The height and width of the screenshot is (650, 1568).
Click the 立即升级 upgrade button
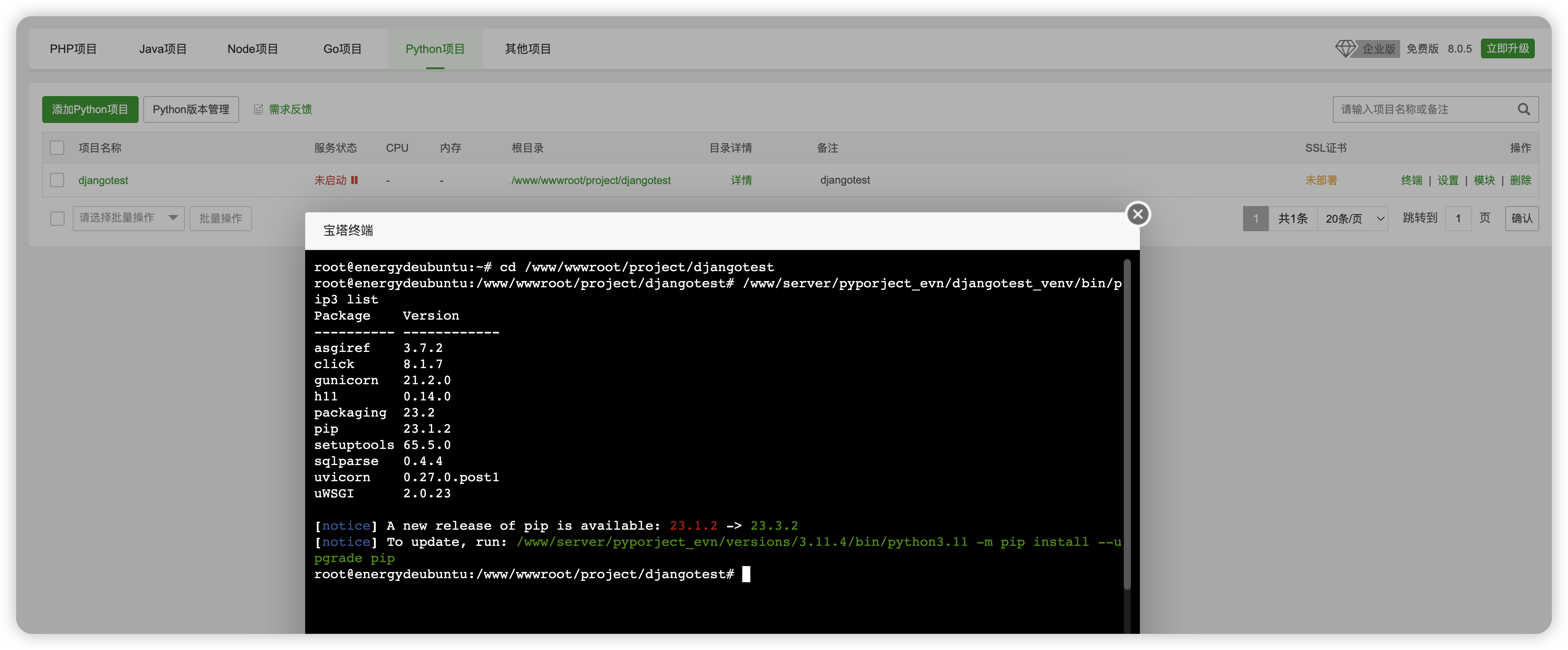1507,48
